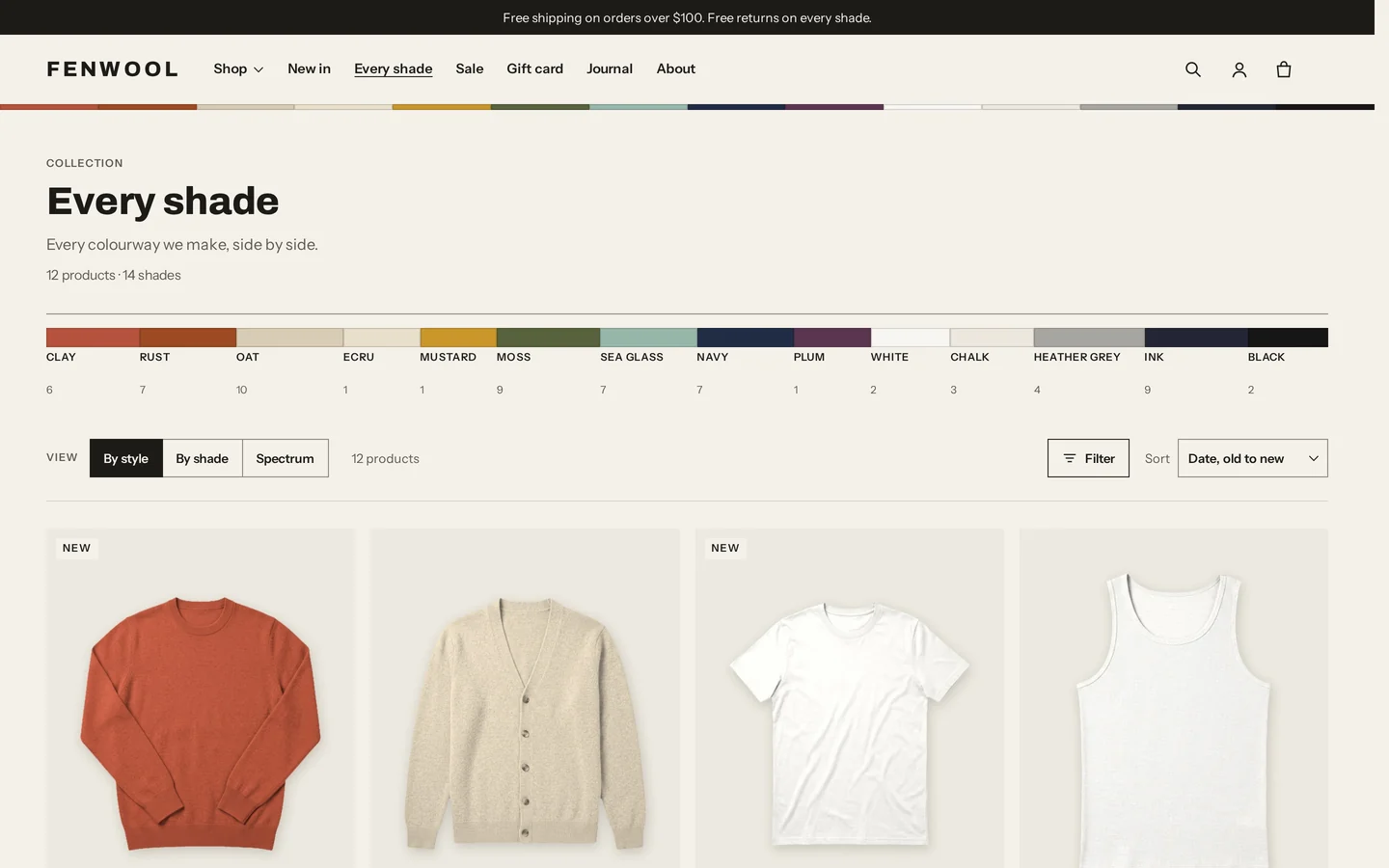Open the Journal link
The height and width of the screenshot is (868, 1389).
(610, 68)
